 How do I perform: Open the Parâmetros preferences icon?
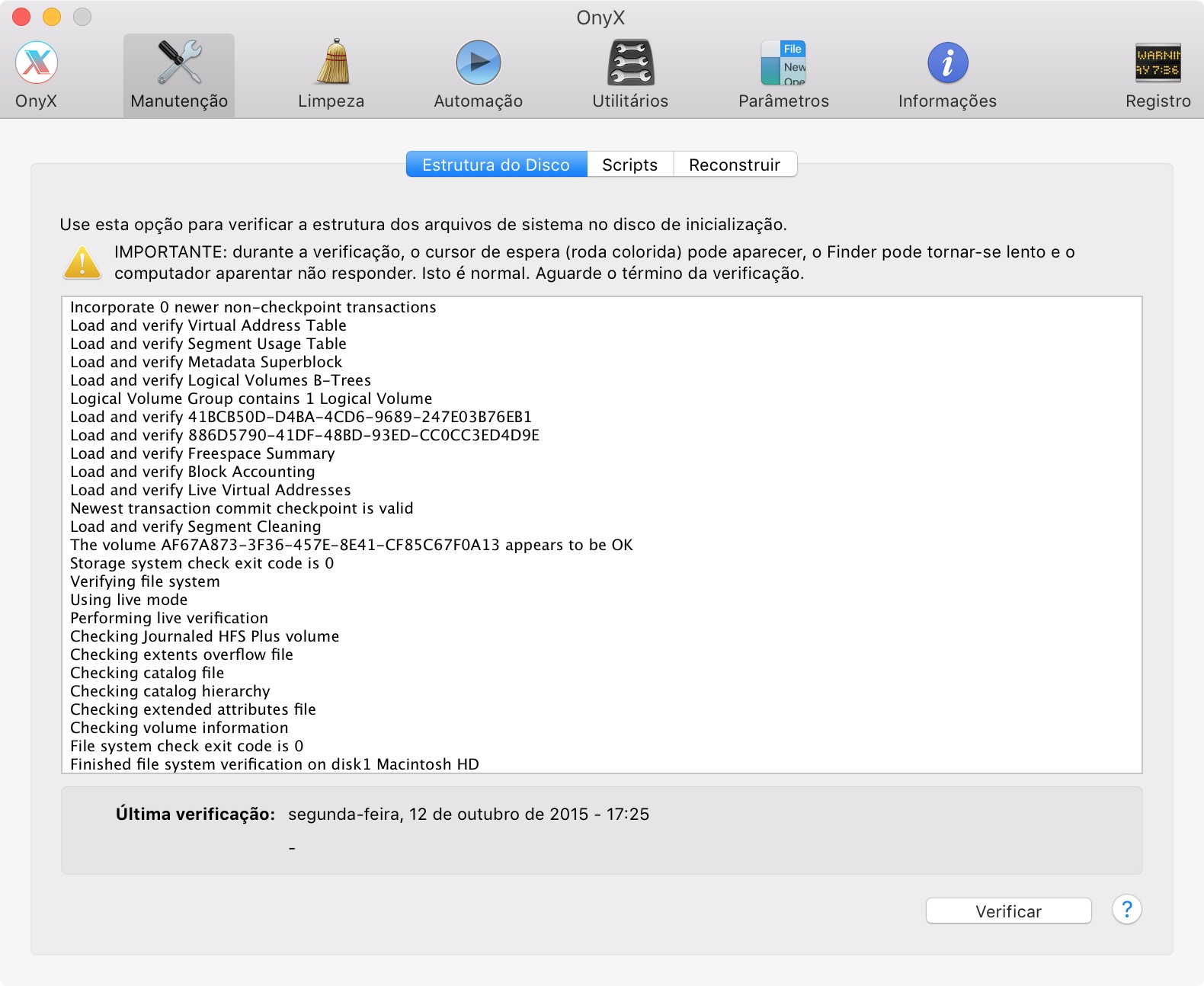tap(783, 62)
